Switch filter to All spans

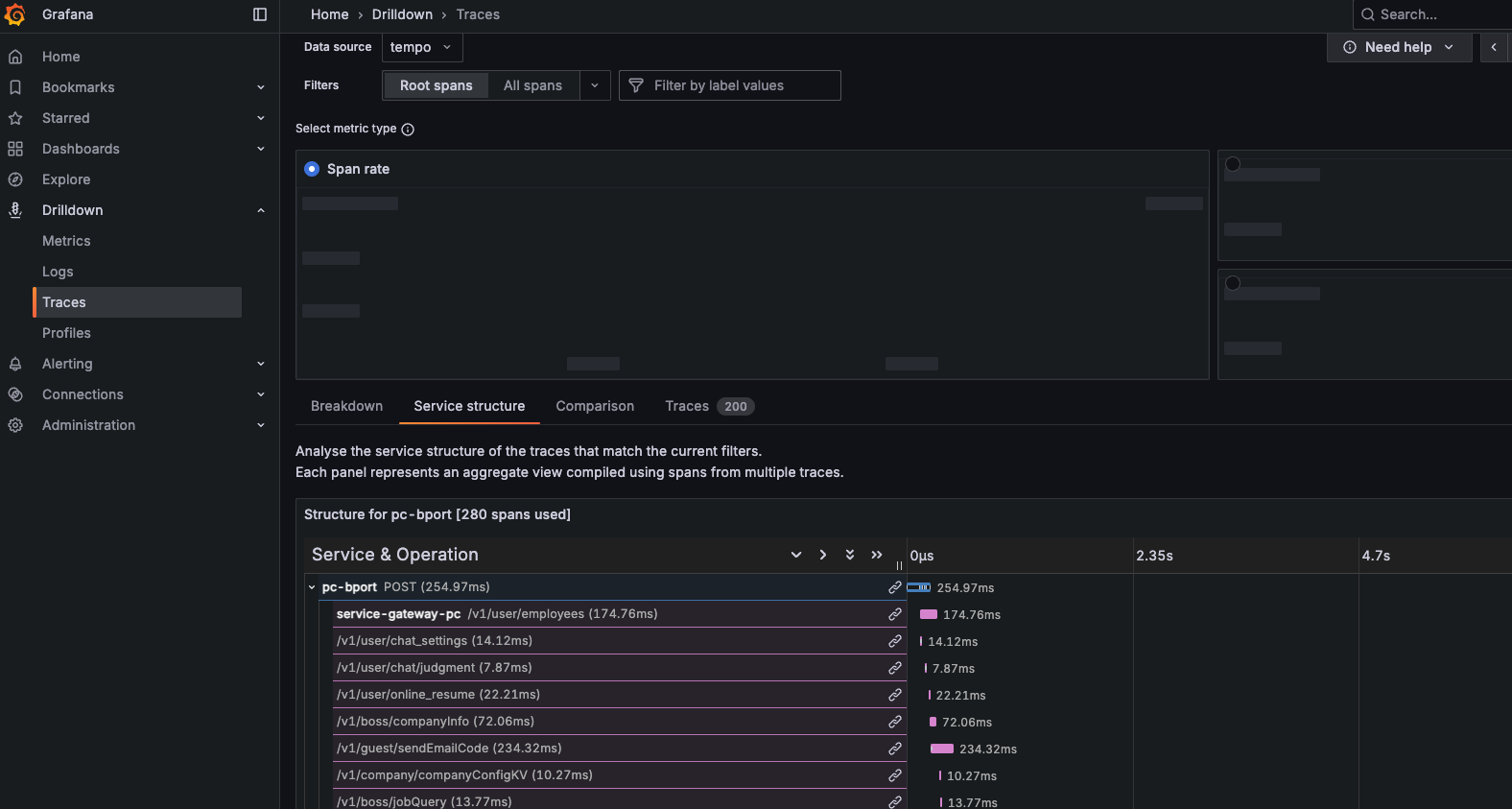pos(532,85)
